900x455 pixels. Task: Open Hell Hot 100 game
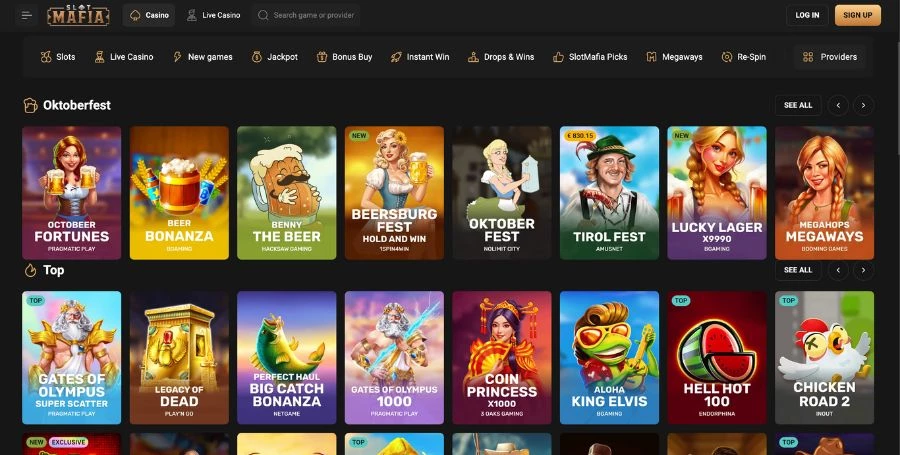click(717, 357)
